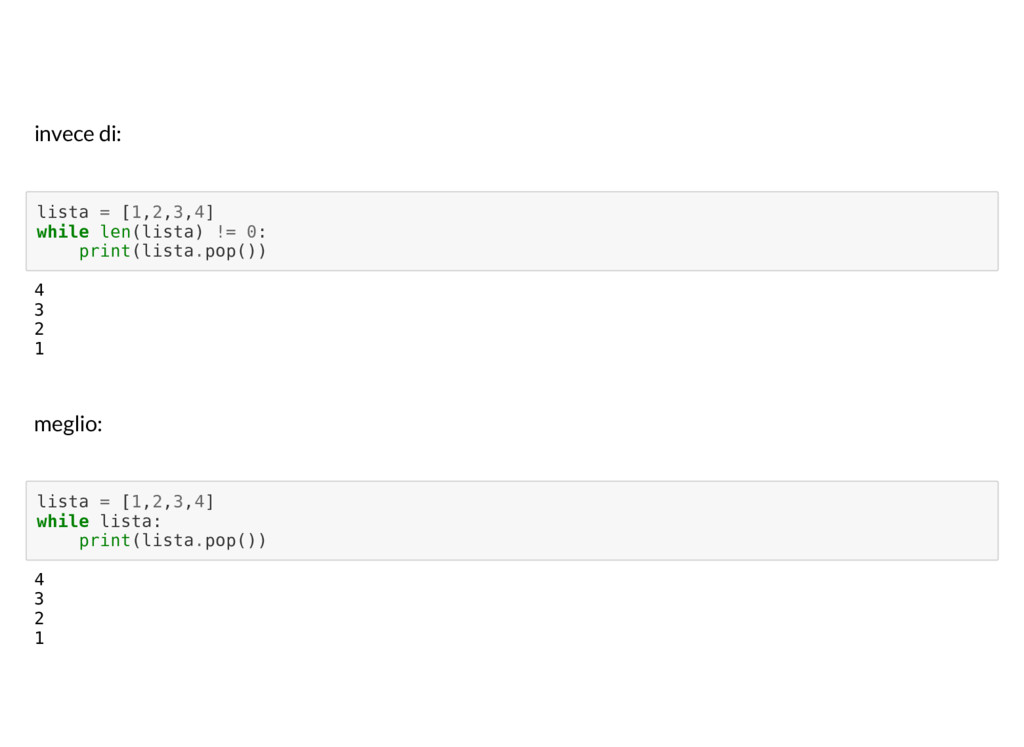Click the 'len' function in first cell
1024x747 pixels.
point(115,232)
